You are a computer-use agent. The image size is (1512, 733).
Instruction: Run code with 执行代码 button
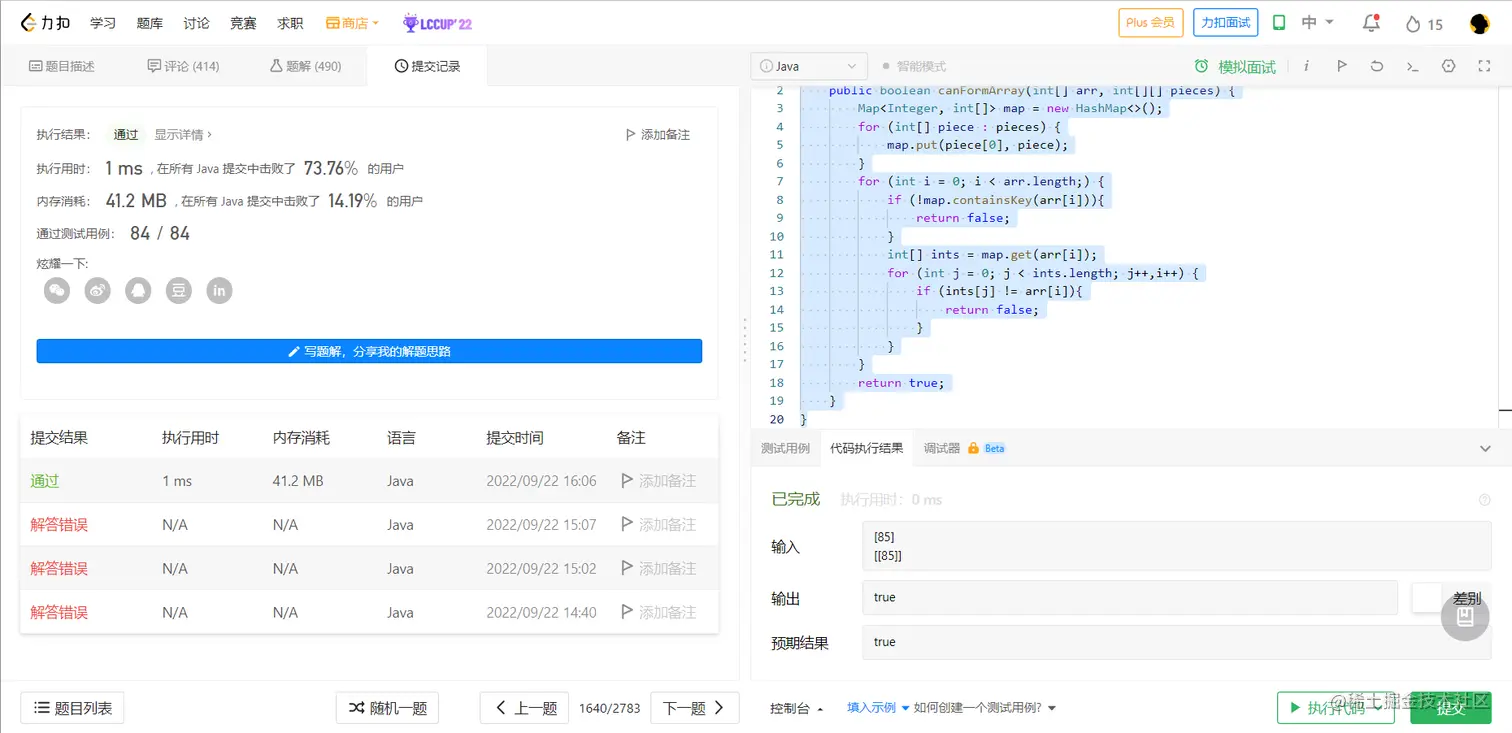pos(1335,708)
